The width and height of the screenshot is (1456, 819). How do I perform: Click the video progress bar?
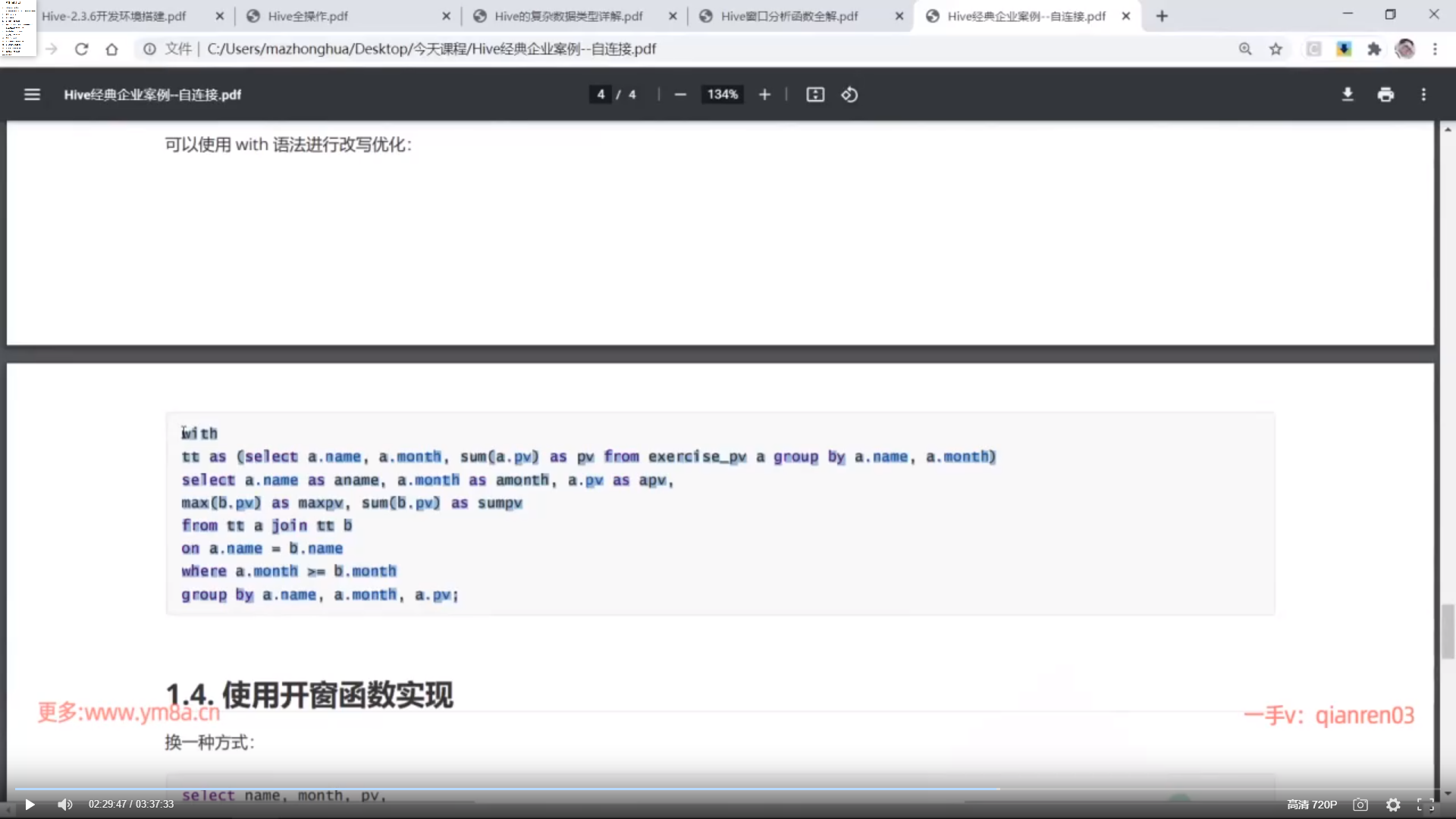click(x=728, y=789)
